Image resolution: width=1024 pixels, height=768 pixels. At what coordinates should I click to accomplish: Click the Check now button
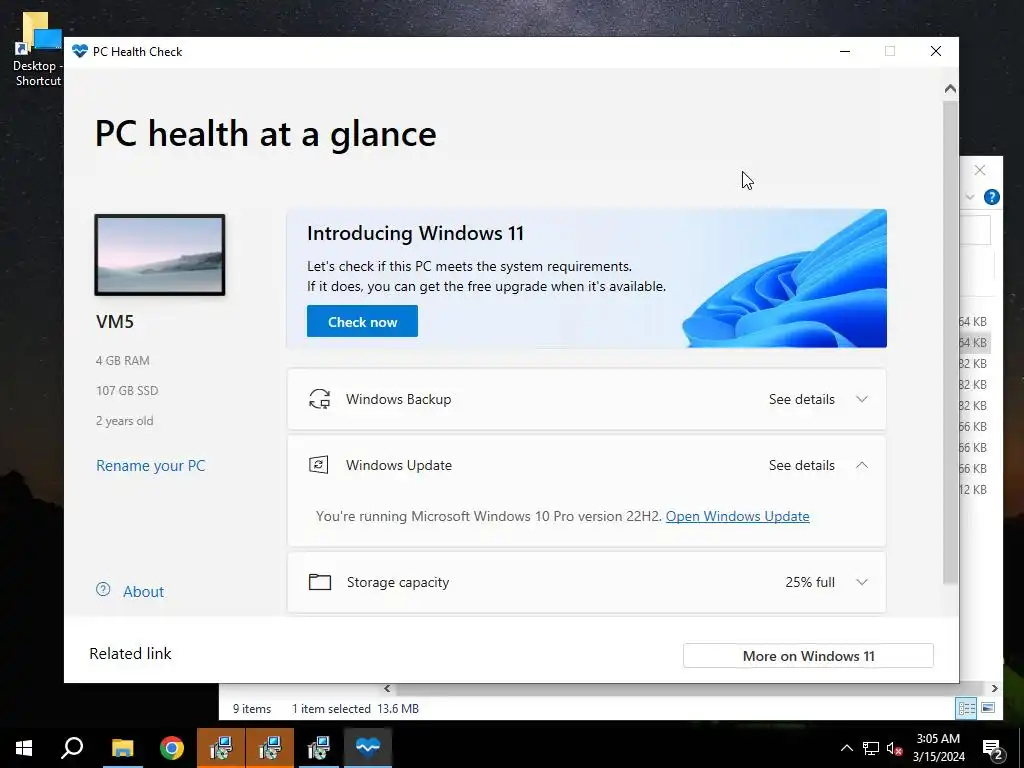pos(362,321)
